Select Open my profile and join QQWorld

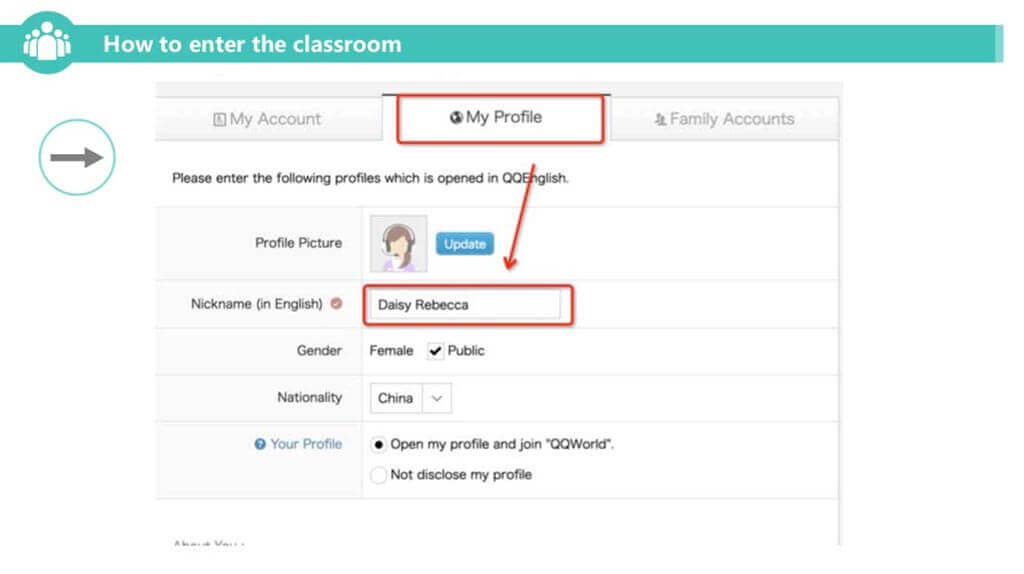pos(378,444)
